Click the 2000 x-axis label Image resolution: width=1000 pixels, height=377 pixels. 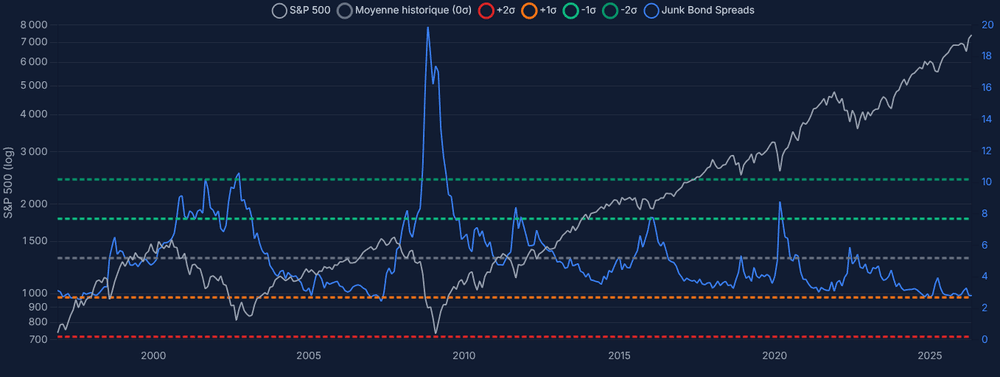click(x=152, y=355)
